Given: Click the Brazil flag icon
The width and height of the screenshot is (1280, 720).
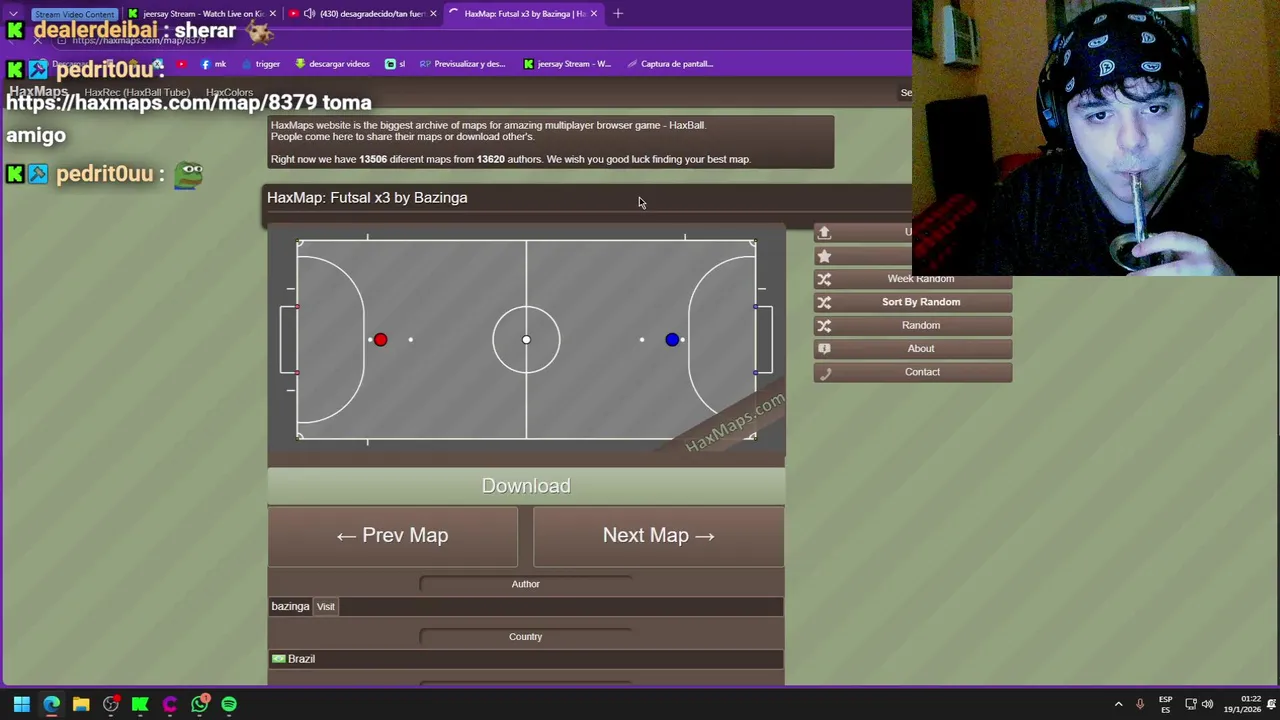Looking at the screenshot, I should coord(278,659).
